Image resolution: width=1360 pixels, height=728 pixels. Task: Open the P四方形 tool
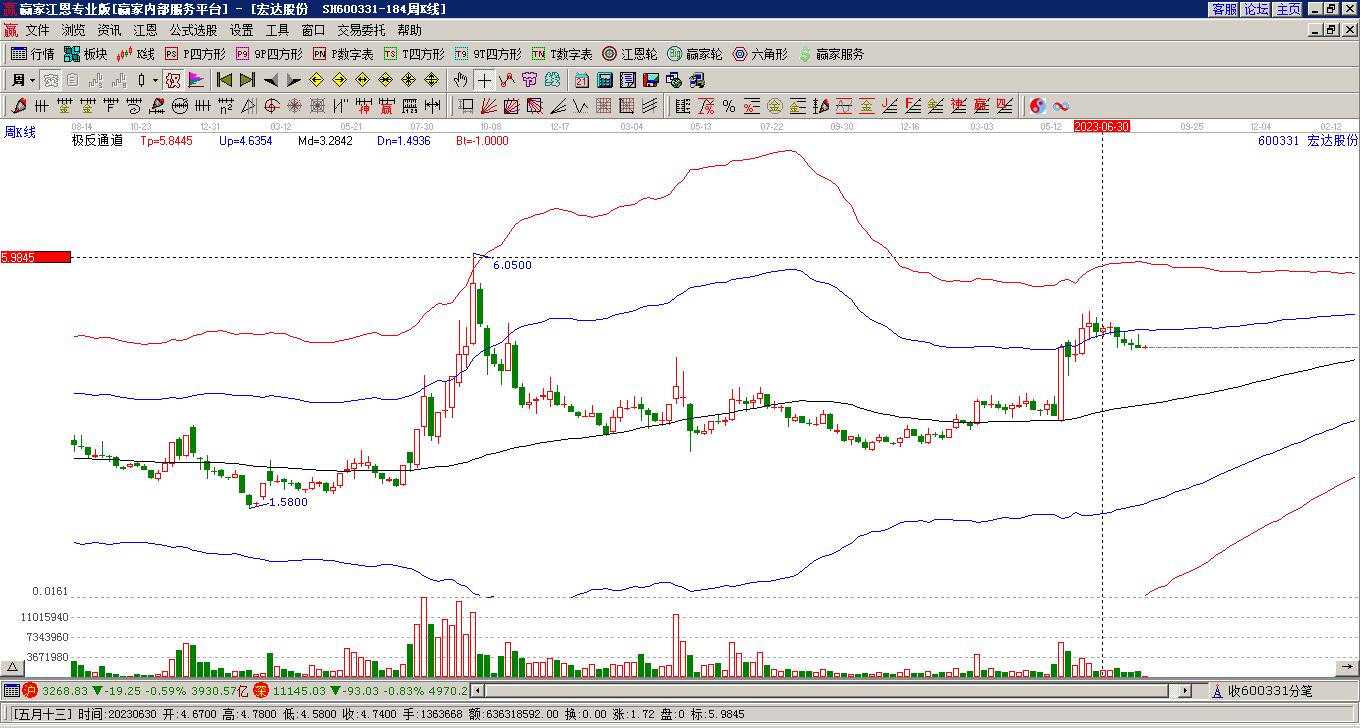click(195, 54)
